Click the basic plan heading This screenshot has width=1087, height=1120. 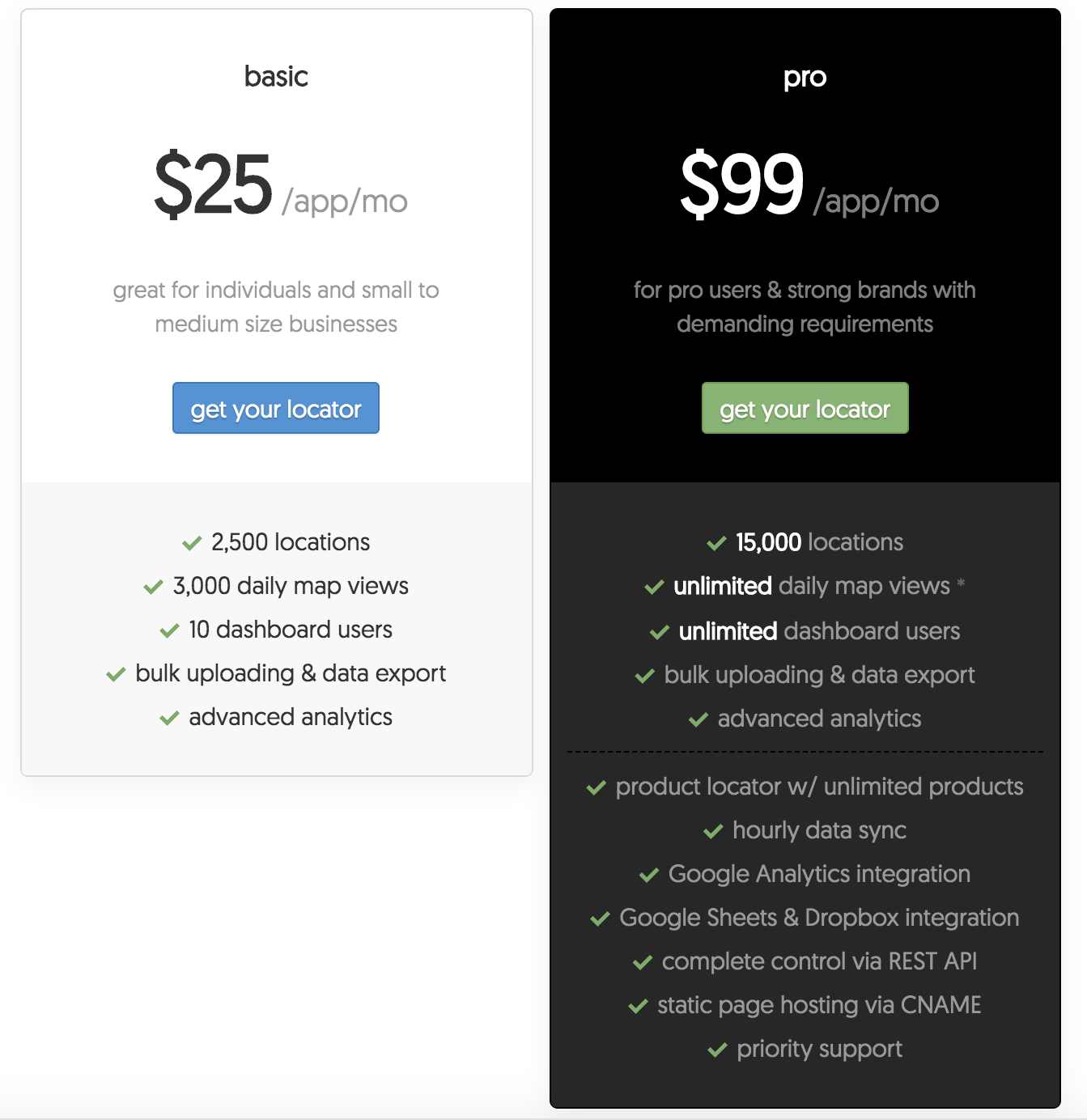tap(276, 76)
